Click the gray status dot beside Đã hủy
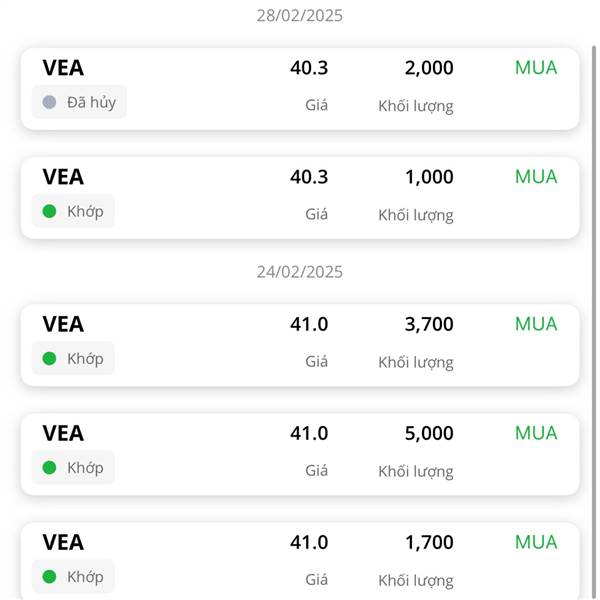The width and height of the screenshot is (600, 600). pyautogui.click(x=49, y=102)
